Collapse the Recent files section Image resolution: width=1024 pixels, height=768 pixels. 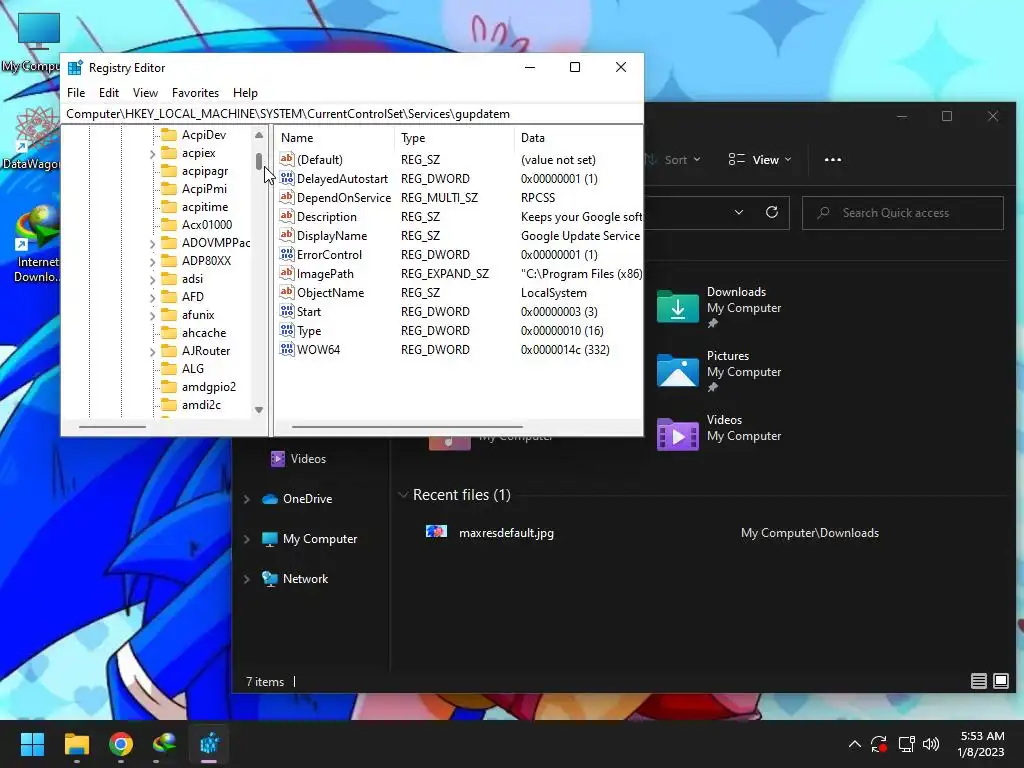(403, 495)
